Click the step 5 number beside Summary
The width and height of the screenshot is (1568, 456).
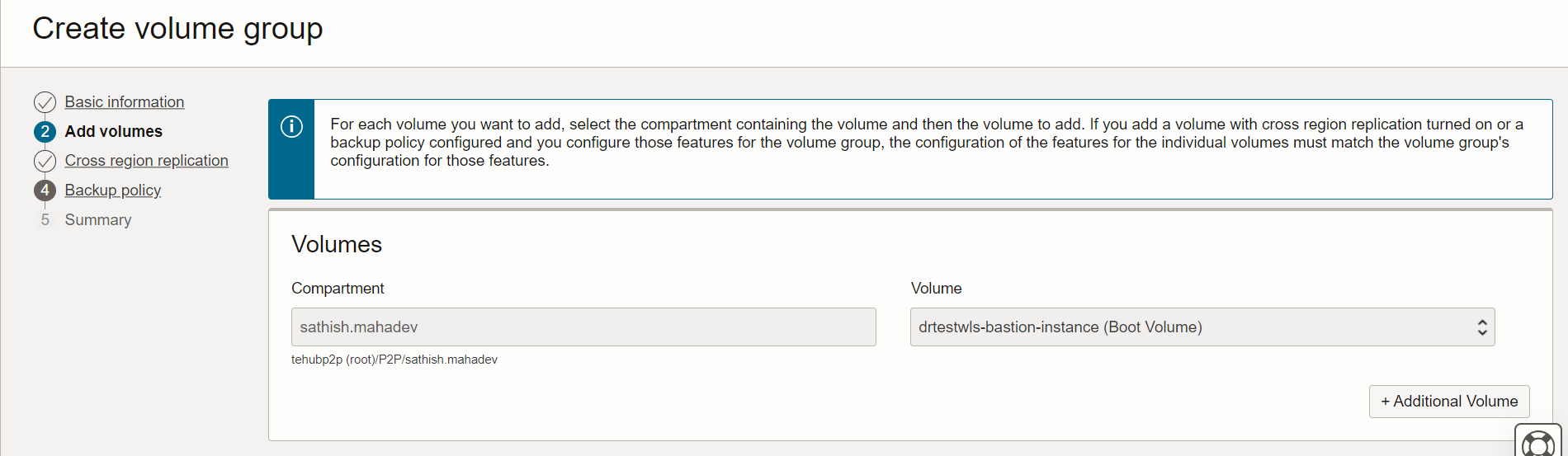(x=45, y=220)
